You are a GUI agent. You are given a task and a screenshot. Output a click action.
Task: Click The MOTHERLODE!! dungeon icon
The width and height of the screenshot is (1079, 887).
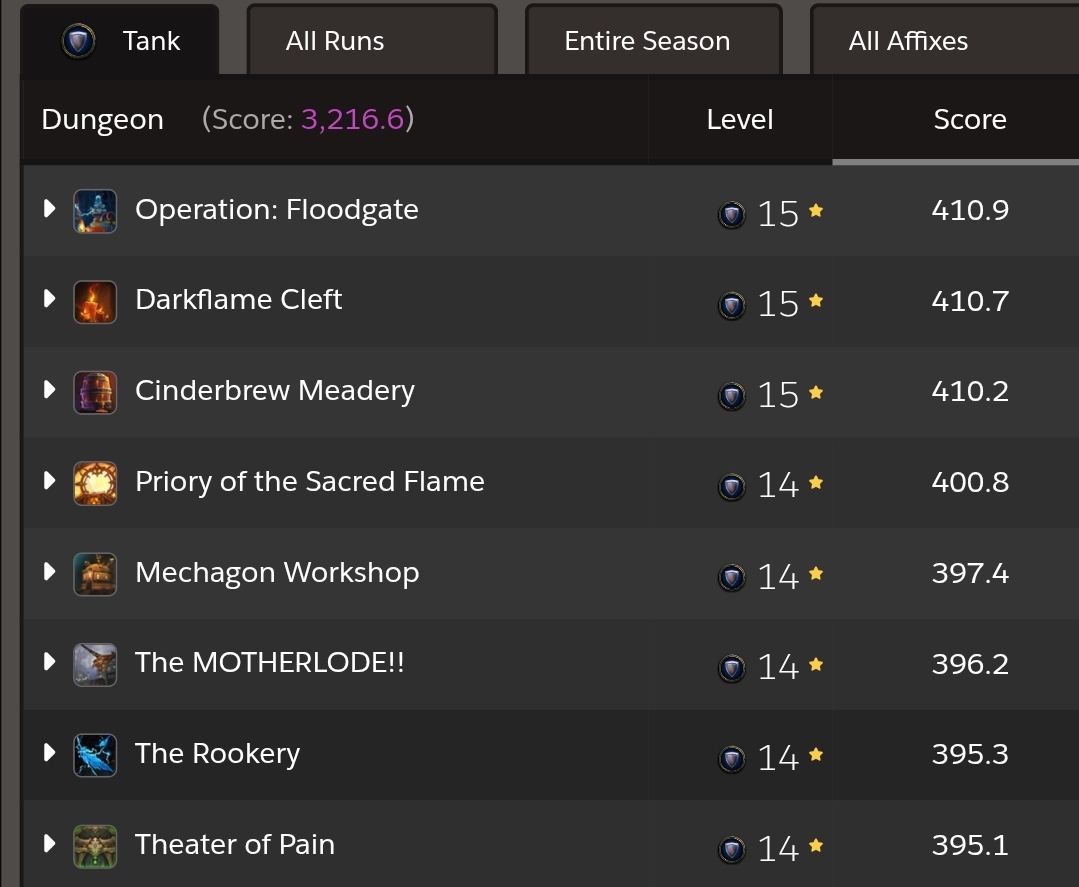pos(95,665)
